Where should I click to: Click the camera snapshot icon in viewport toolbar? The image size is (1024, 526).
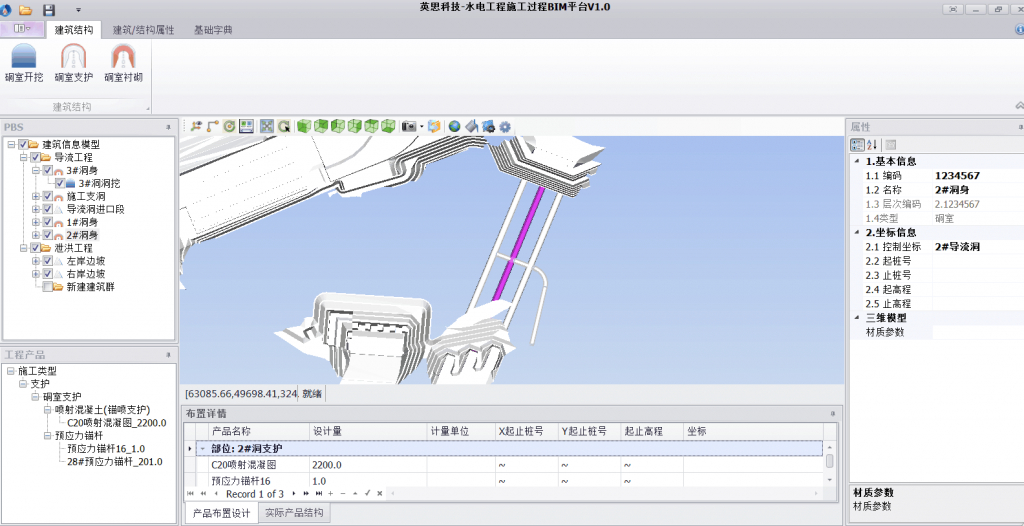point(408,127)
